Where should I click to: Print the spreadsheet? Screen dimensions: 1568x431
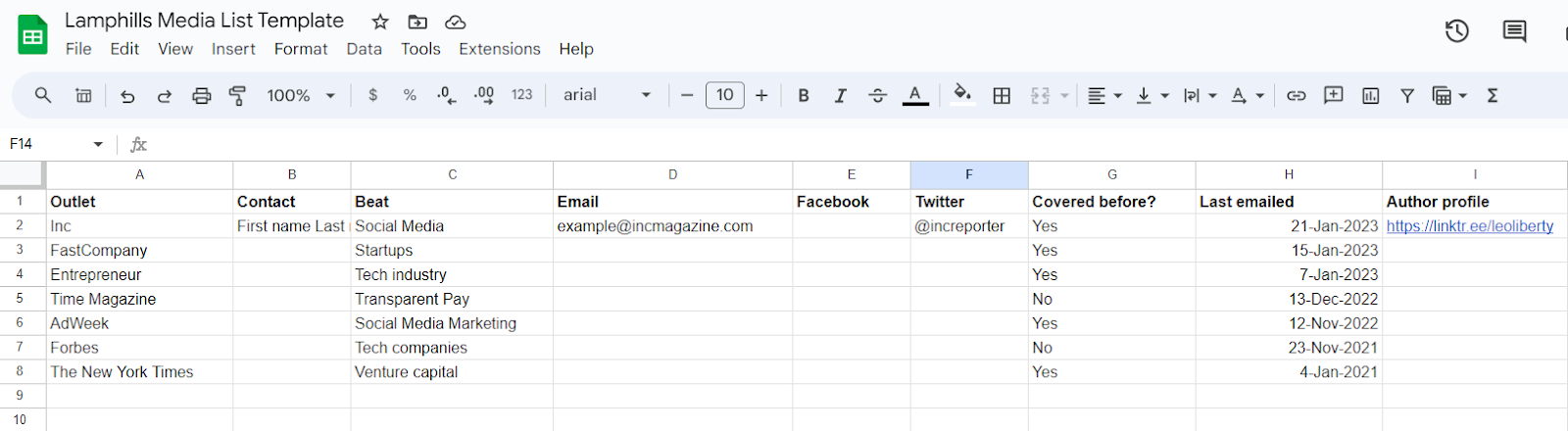202,95
